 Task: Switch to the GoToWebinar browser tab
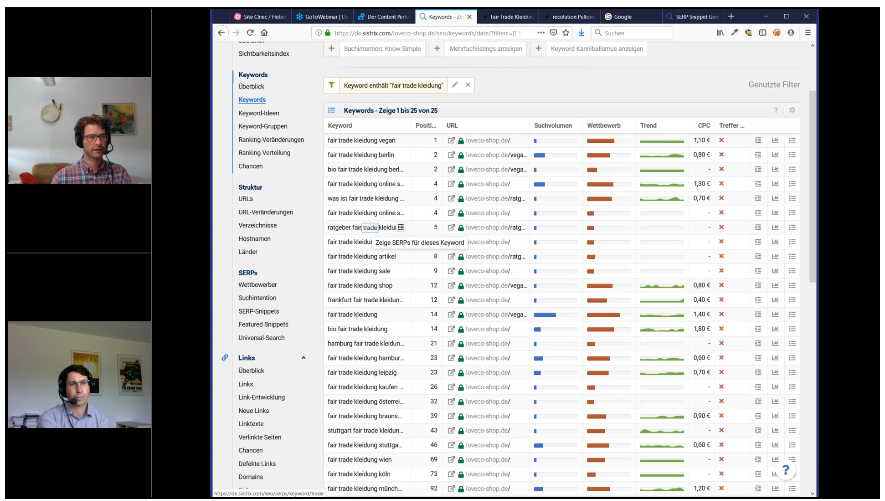point(322,17)
